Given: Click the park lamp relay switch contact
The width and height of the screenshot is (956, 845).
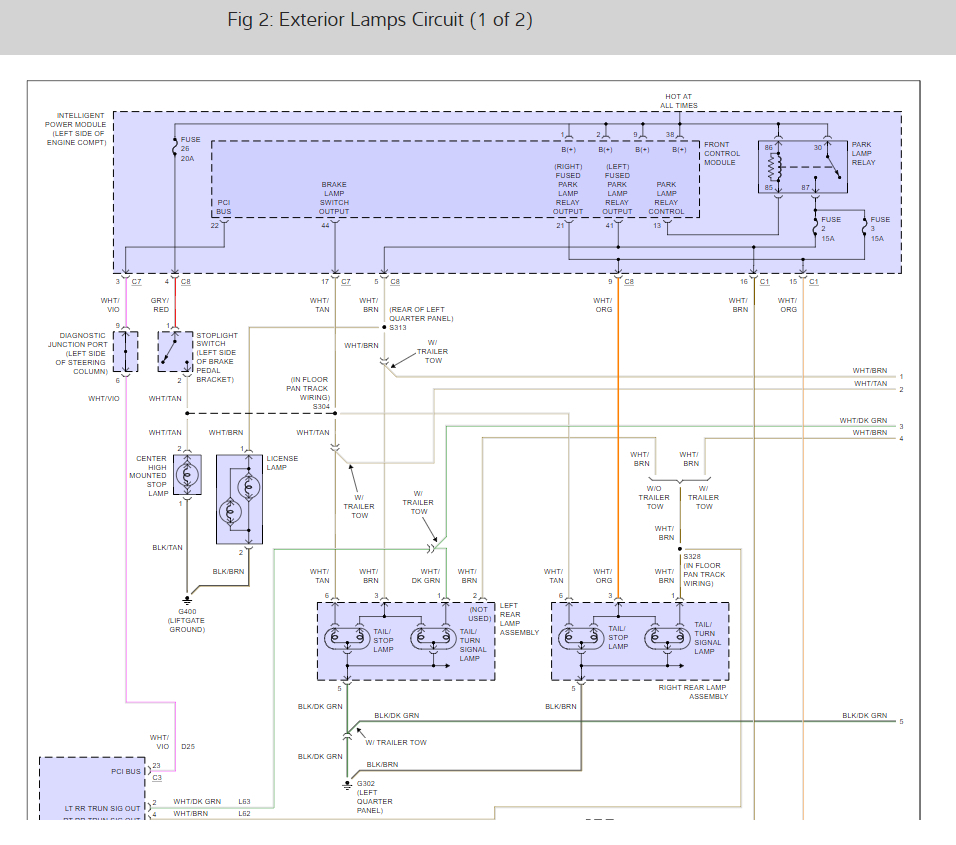Looking at the screenshot, I should pyautogui.click(x=833, y=165).
